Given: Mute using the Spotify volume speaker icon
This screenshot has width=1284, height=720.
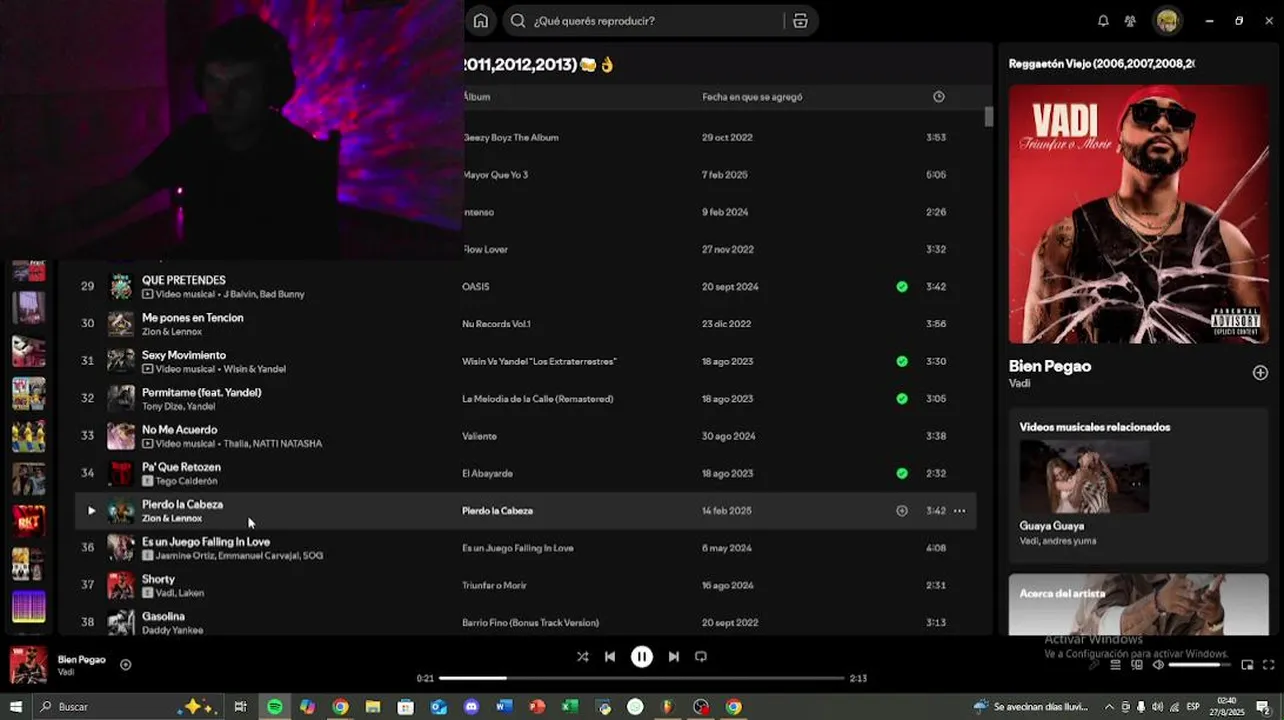Looking at the screenshot, I should coord(1158,665).
